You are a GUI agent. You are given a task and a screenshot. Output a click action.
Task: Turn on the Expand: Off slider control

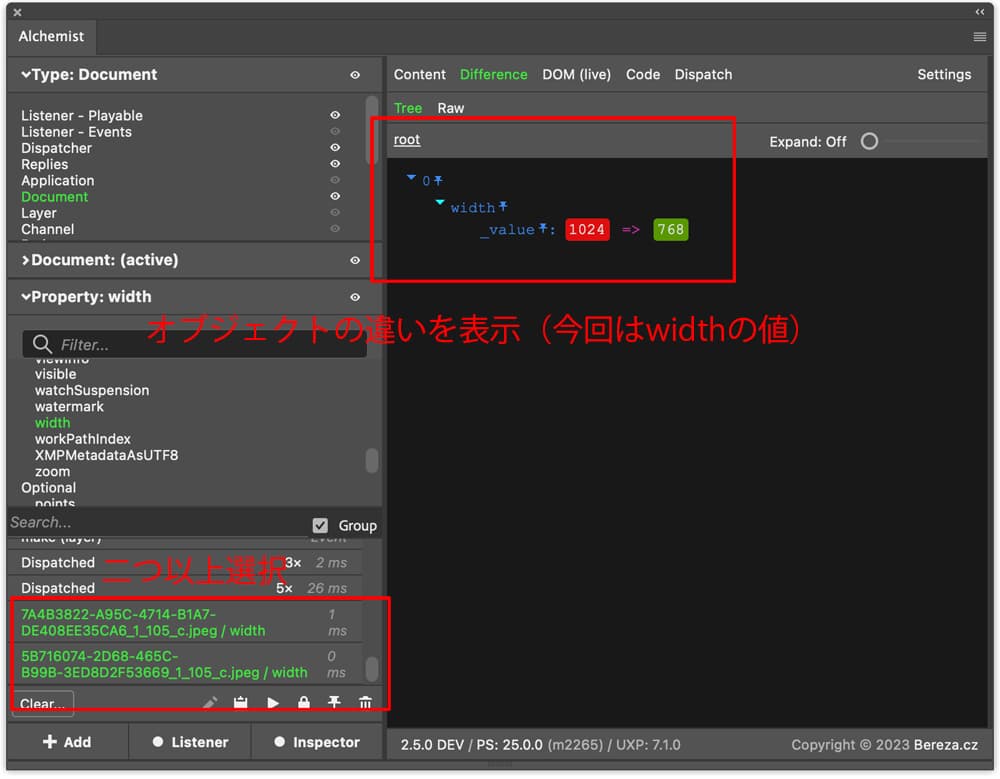(x=869, y=142)
